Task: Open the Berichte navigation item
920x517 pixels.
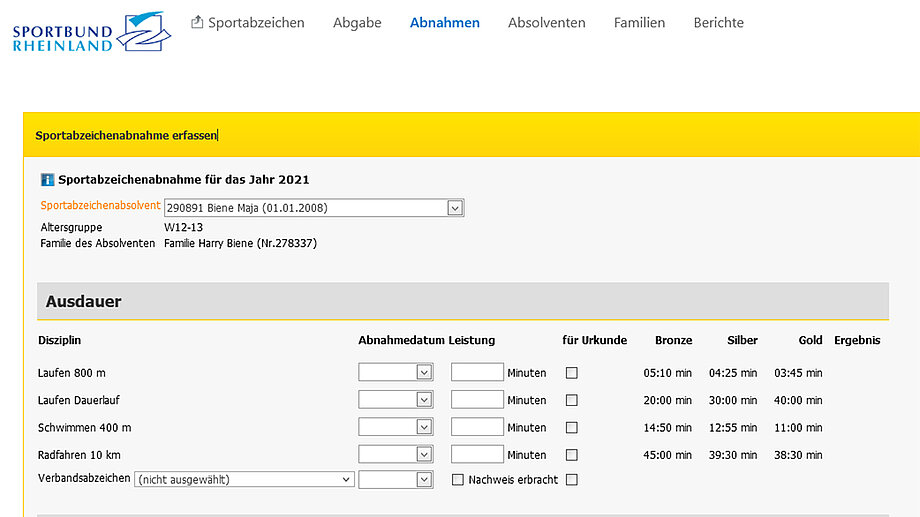Action: click(x=718, y=22)
